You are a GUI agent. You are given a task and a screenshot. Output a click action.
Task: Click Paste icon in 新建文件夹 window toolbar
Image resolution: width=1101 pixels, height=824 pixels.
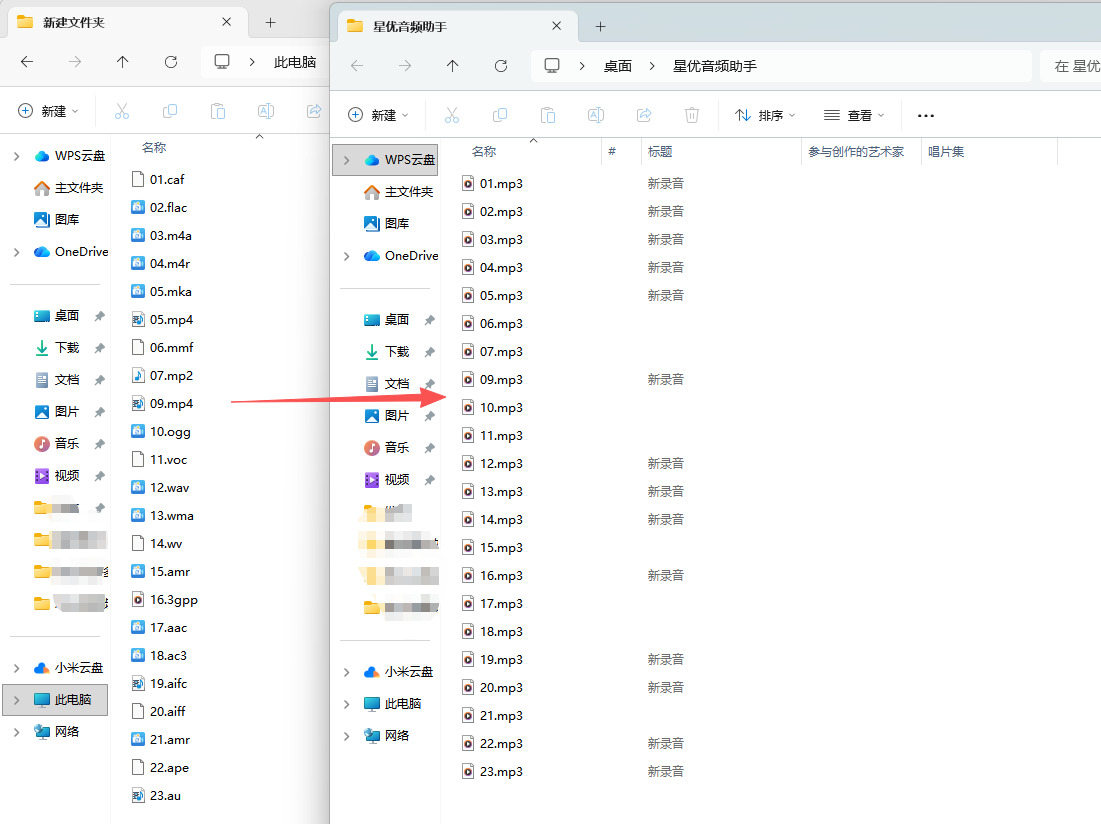click(x=218, y=111)
